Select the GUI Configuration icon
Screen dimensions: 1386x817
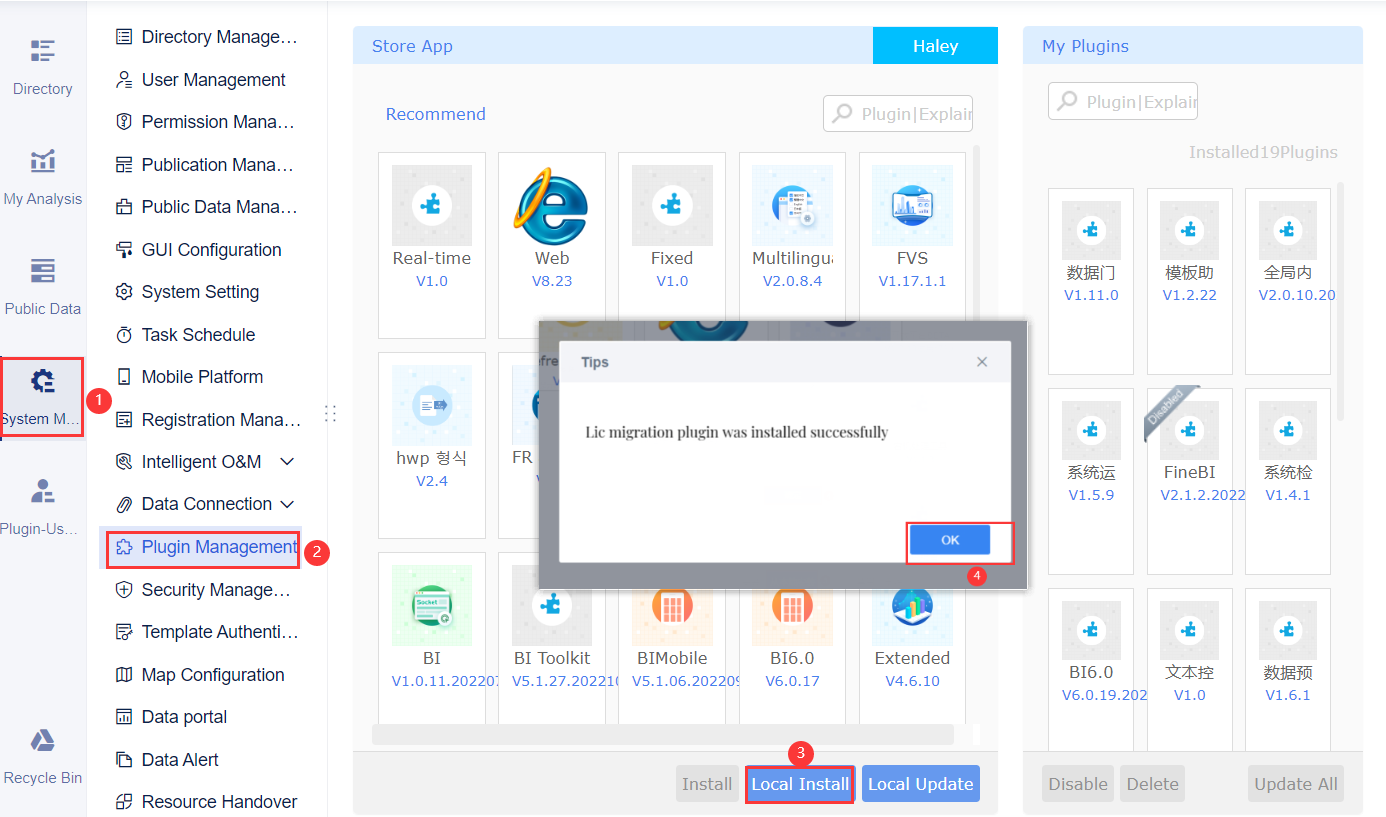(x=122, y=249)
